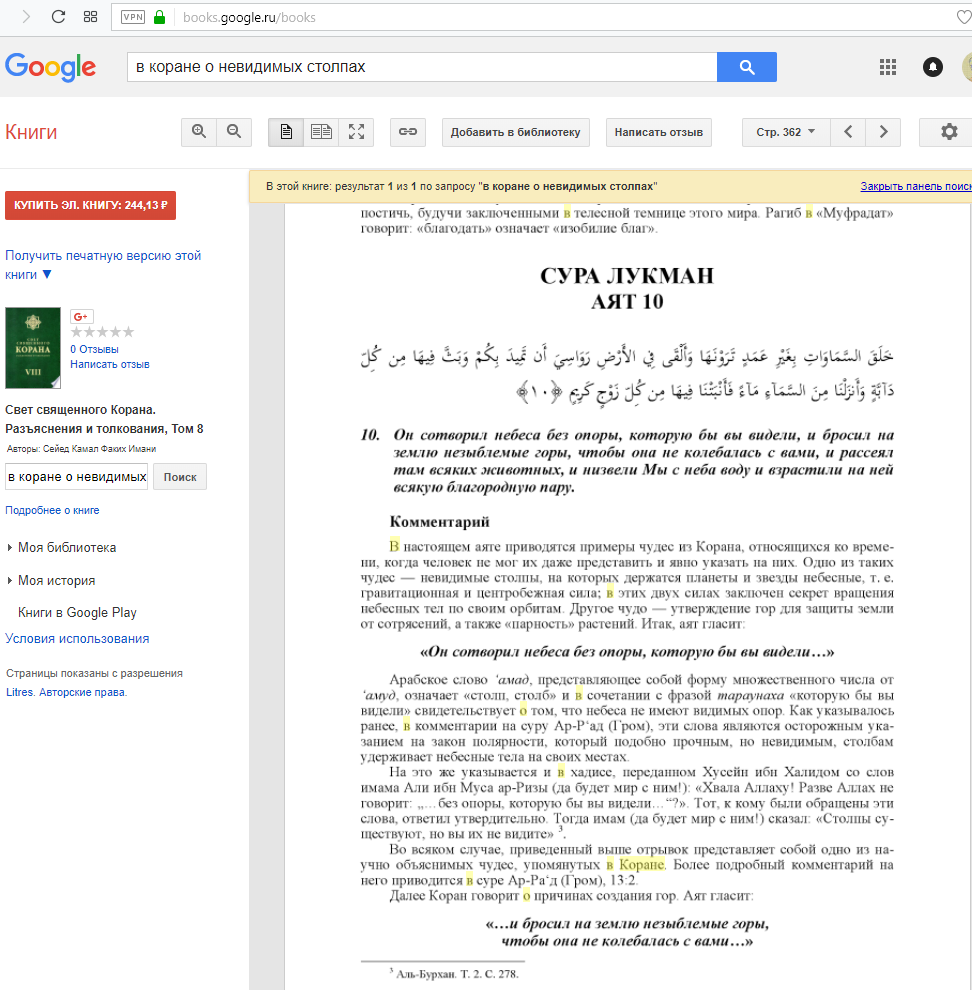Enter full screen reading mode
Screen dimensions: 972x990
coord(356,132)
